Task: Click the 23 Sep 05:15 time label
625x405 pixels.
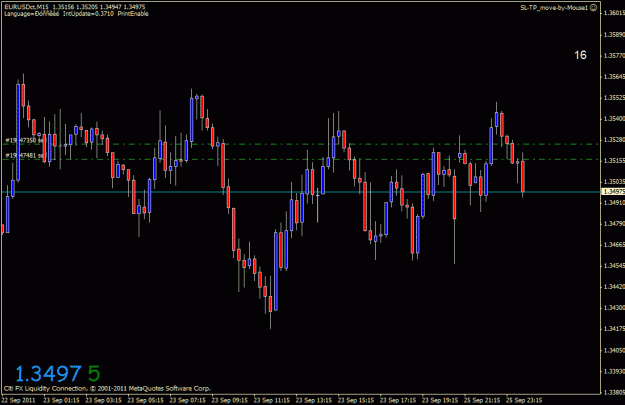Action: coord(145,400)
